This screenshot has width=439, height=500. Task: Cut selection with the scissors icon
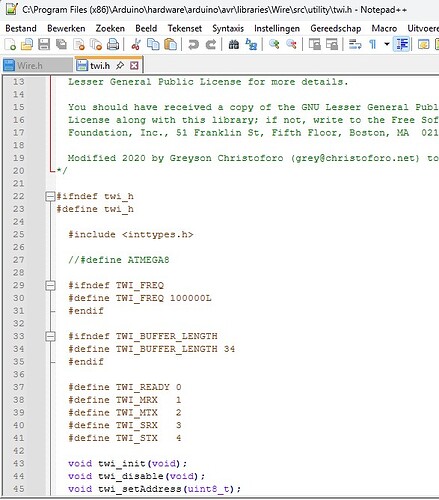(136, 44)
